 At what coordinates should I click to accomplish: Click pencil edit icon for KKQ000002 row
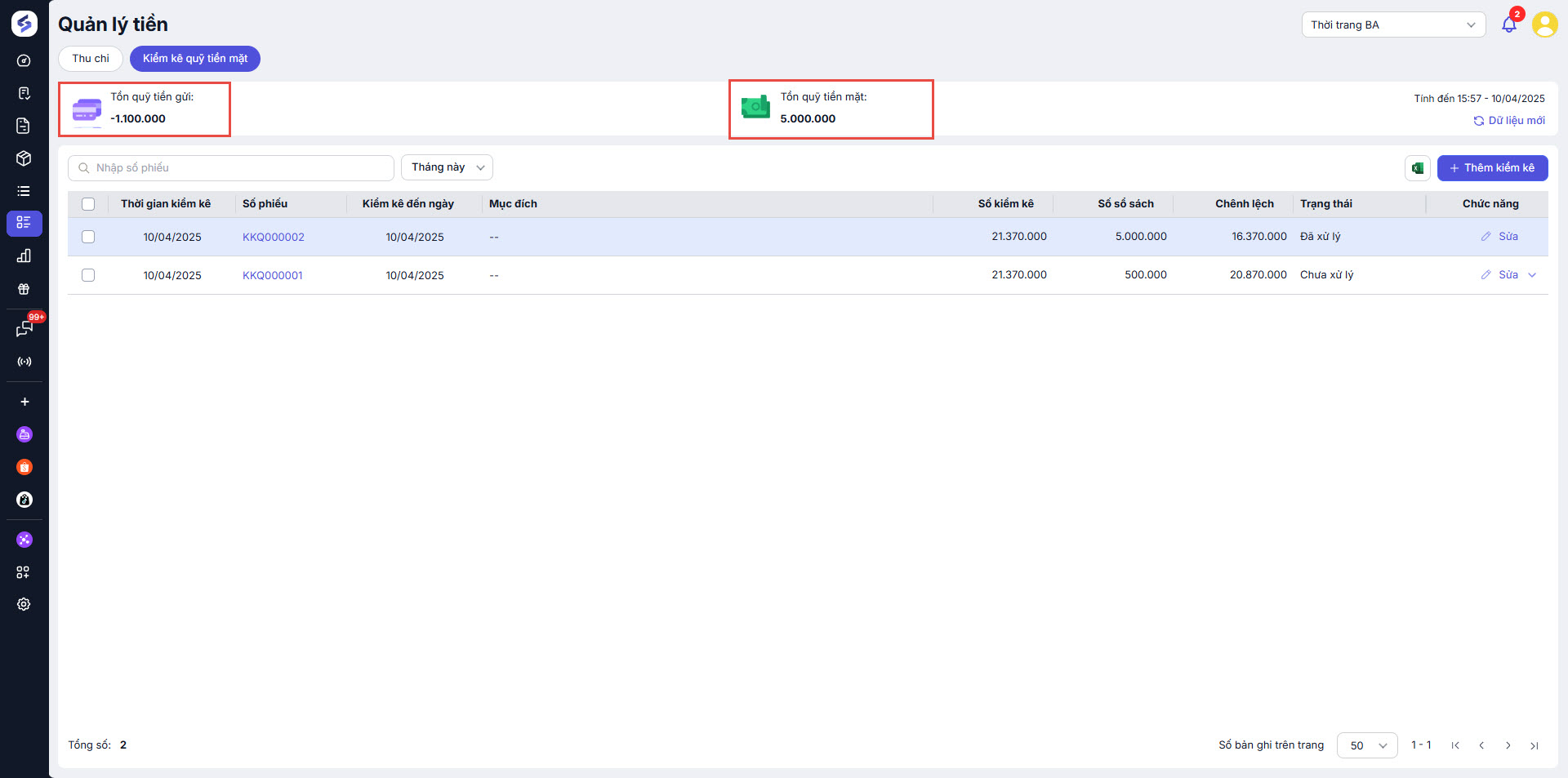[x=1486, y=237]
